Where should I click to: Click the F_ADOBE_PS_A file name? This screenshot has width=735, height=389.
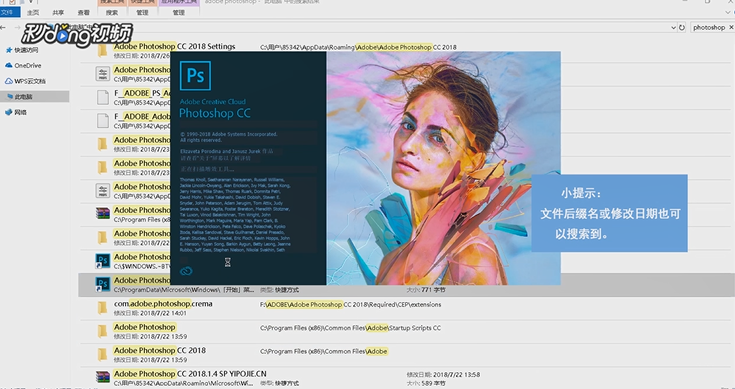pos(142,93)
